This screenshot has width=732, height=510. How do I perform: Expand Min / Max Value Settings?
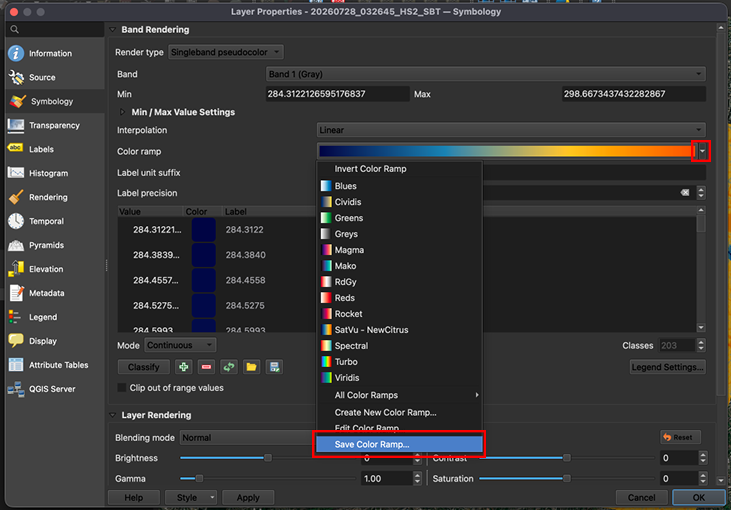pyautogui.click(x=123, y=112)
